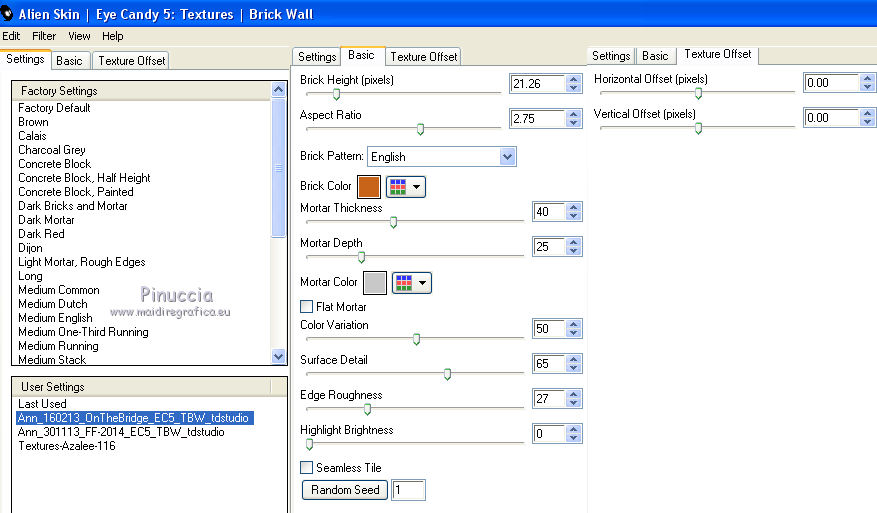Select Settings tab in middle panel
This screenshot has height=513, width=877.
tap(317, 57)
